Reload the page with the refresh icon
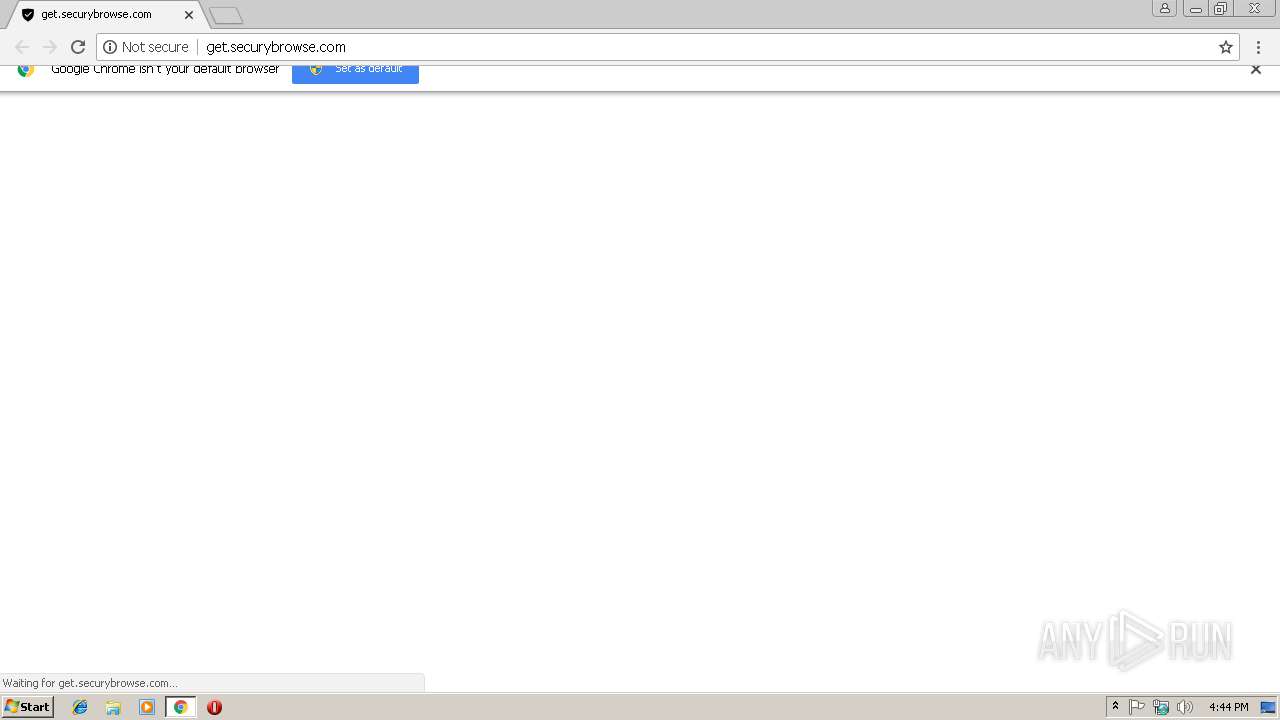 [78, 47]
